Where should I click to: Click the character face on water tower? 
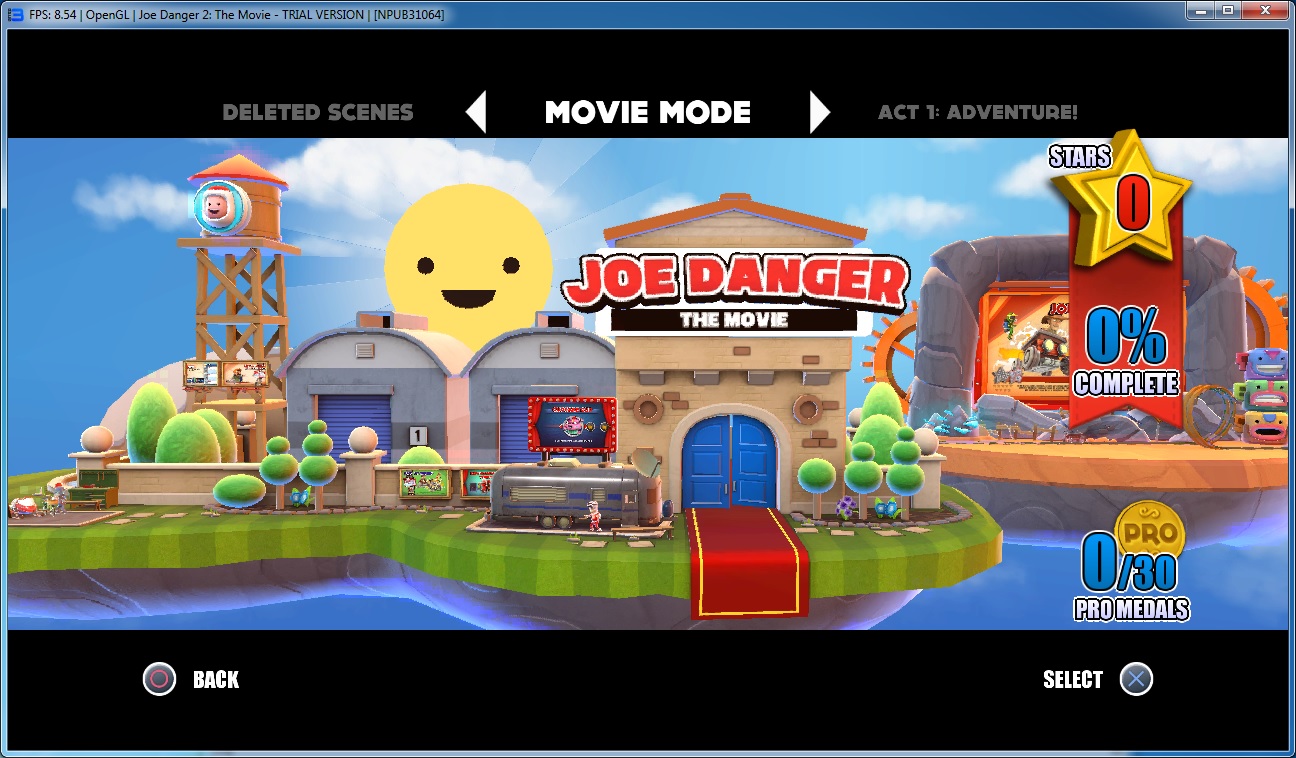pos(213,206)
